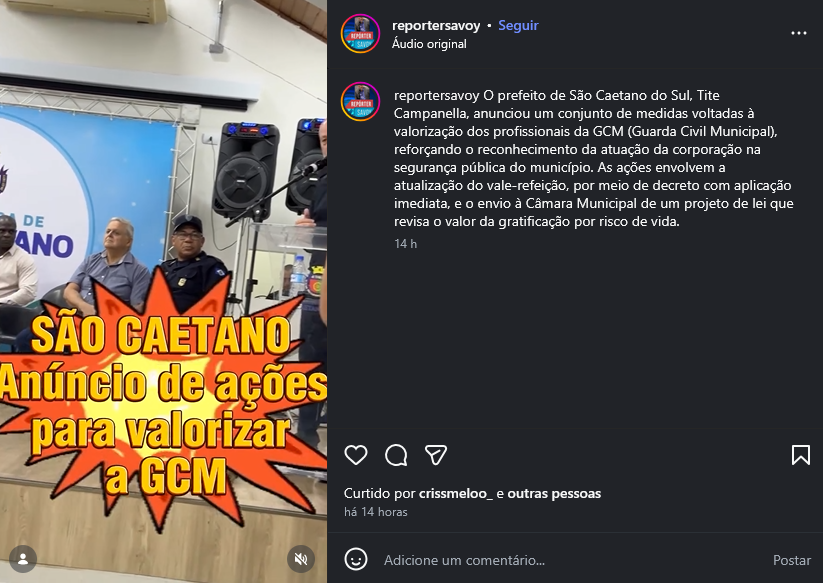Screen dimensions: 823x583
Task: Click reportersavoy username in the caption
Action: click(437, 96)
